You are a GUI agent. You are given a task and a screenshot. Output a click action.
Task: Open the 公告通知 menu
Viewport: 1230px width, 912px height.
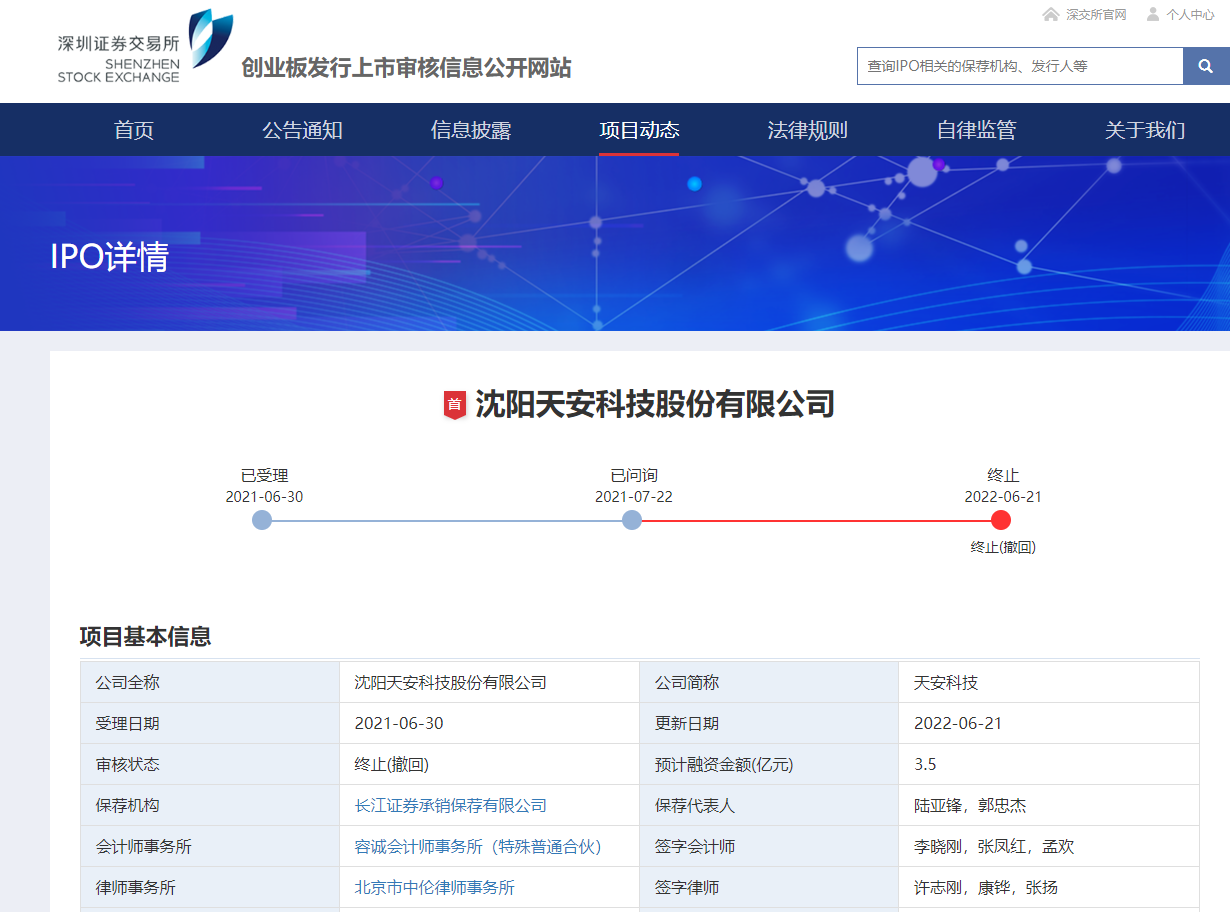(302, 130)
